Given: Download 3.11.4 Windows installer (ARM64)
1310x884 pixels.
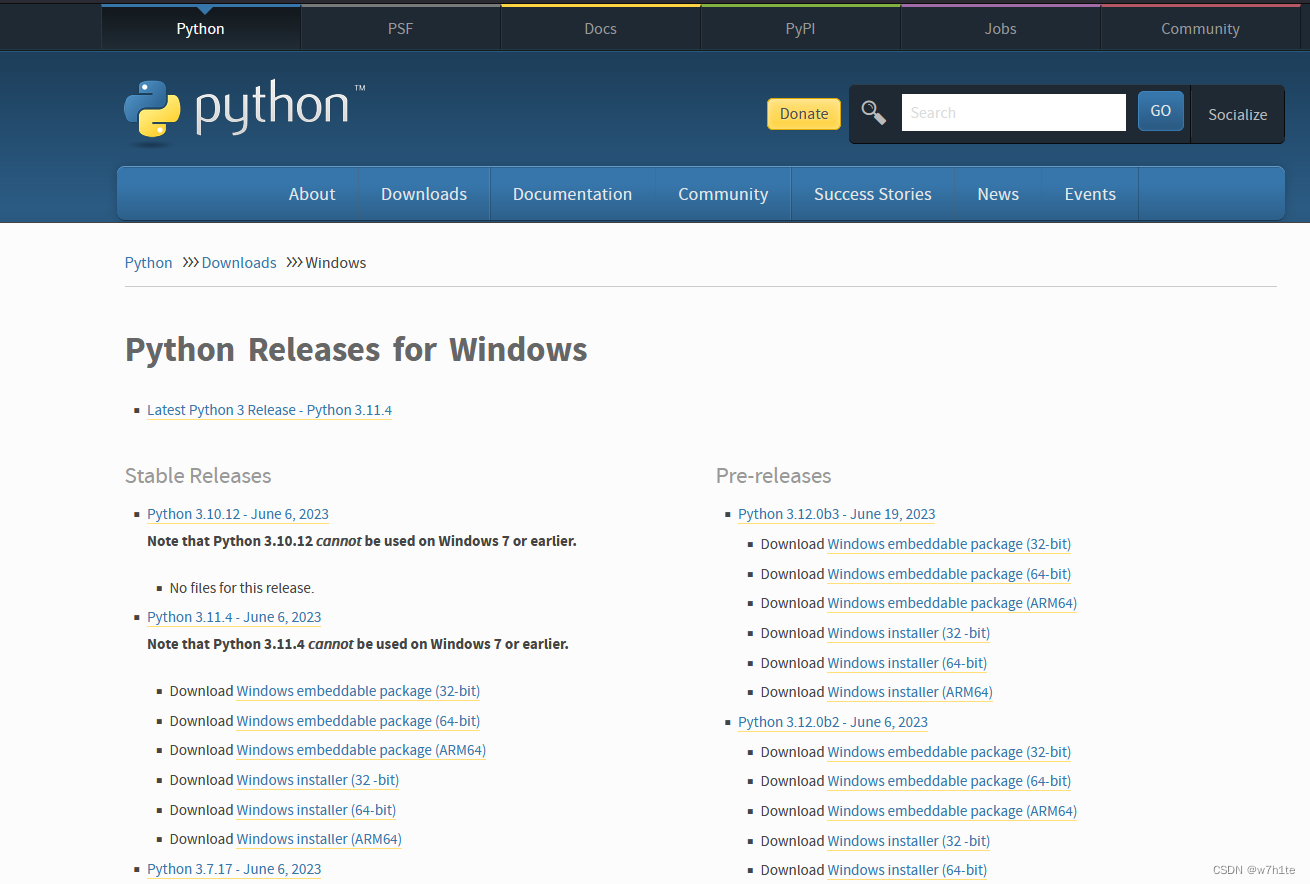Looking at the screenshot, I should coord(319,839).
